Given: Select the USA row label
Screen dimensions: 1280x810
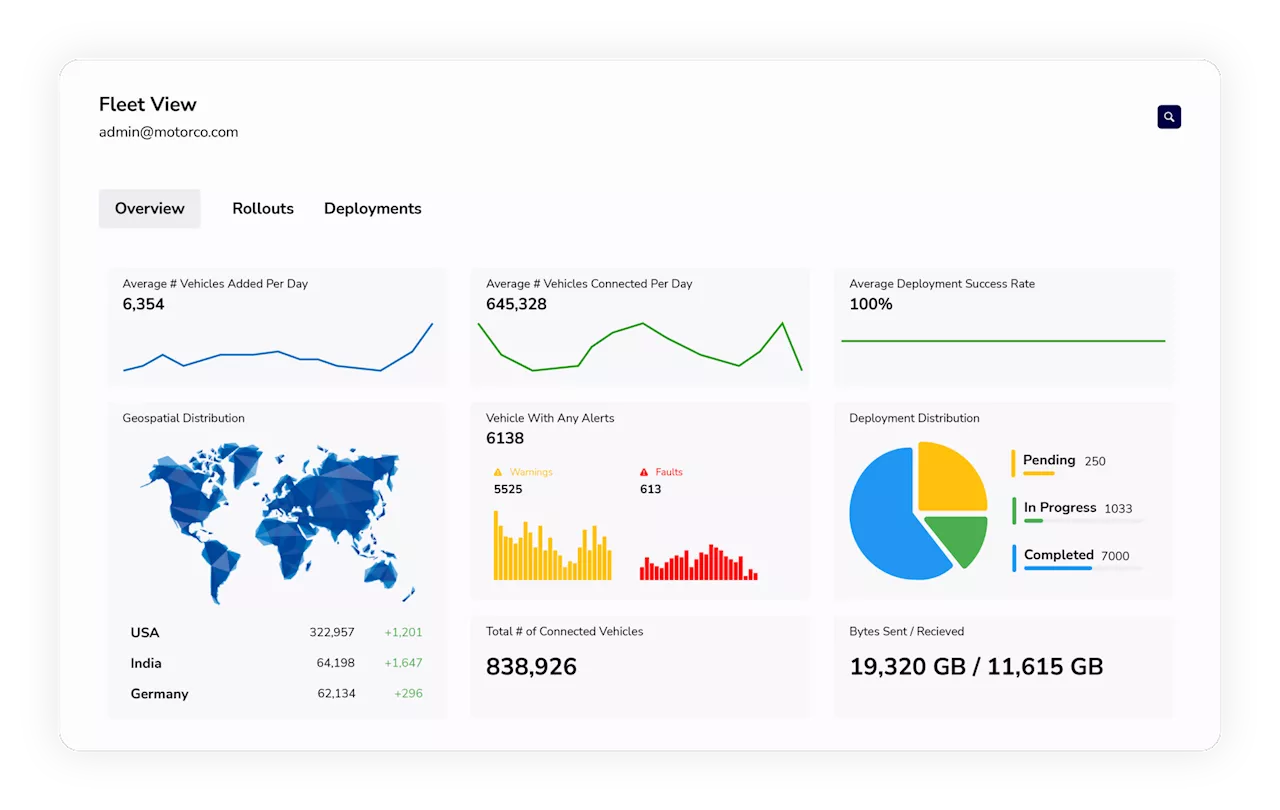Looking at the screenshot, I should pos(145,632).
